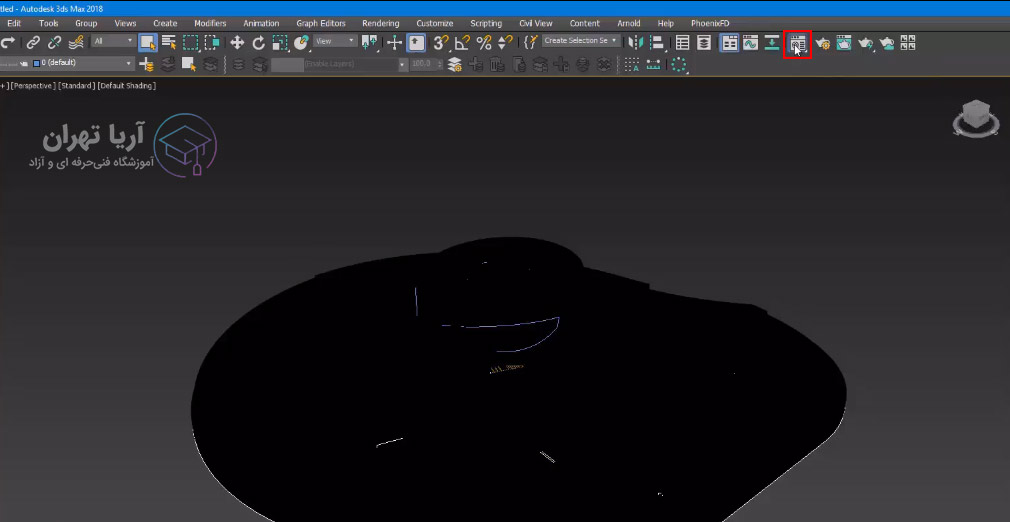1010x522 pixels.
Task: Open the Rendering menu
Action: click(380, 23)
